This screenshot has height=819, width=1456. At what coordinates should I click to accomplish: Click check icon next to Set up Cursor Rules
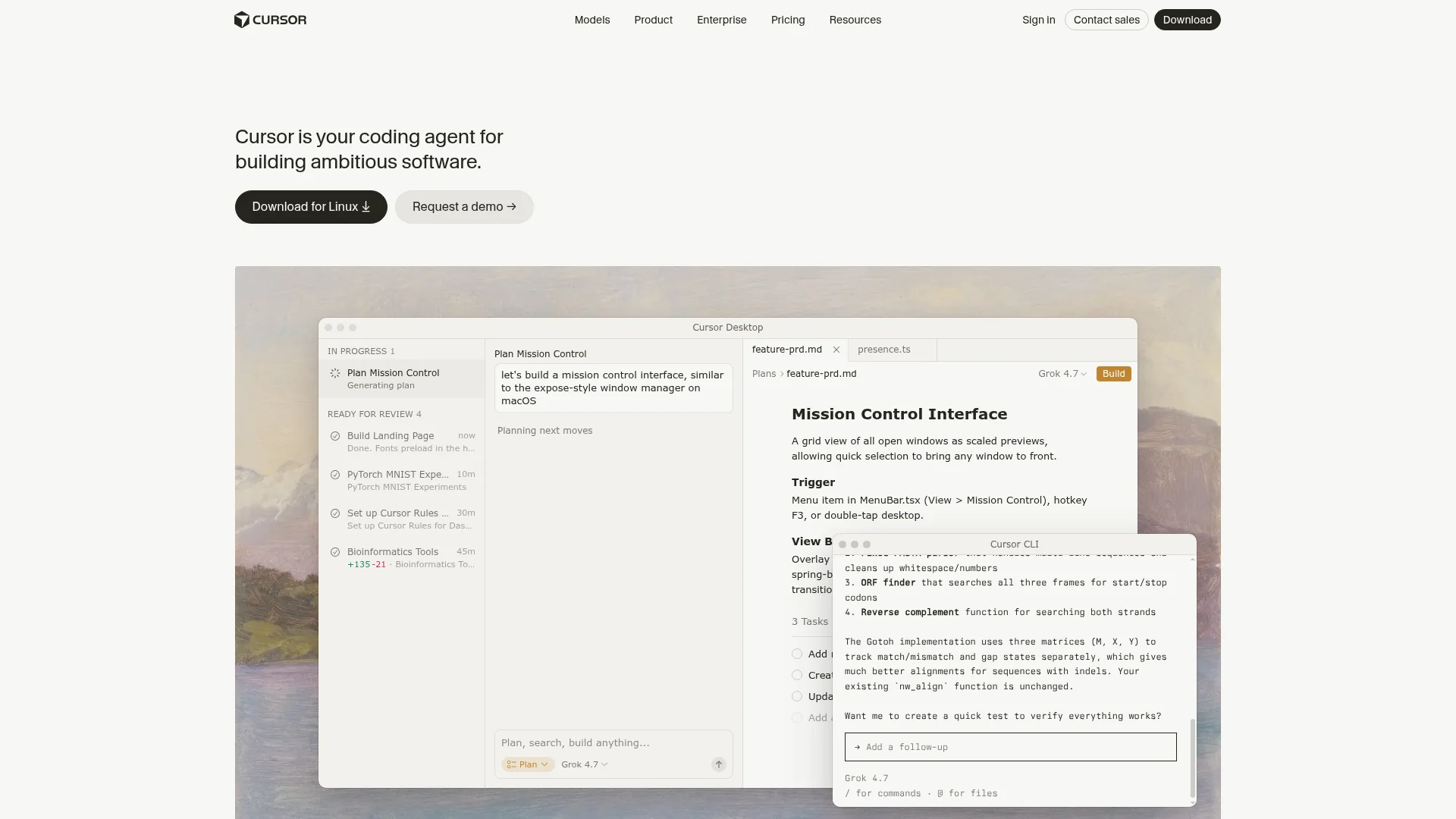click(335, 513)
